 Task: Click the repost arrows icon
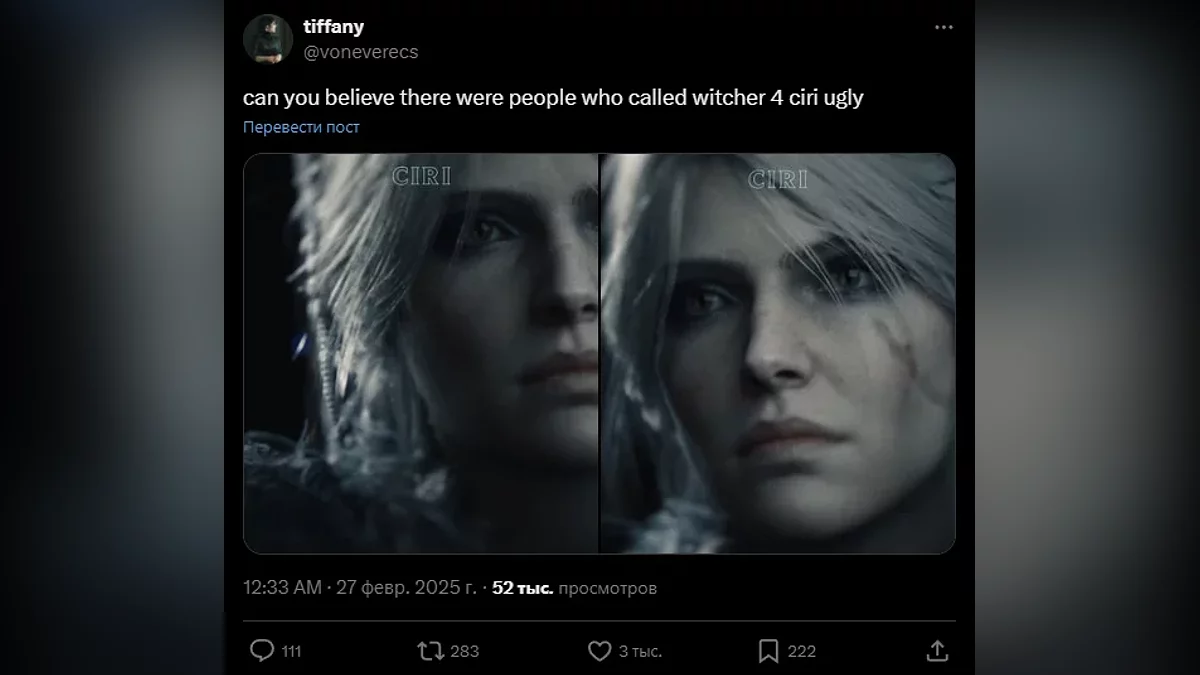click(430, 651)
